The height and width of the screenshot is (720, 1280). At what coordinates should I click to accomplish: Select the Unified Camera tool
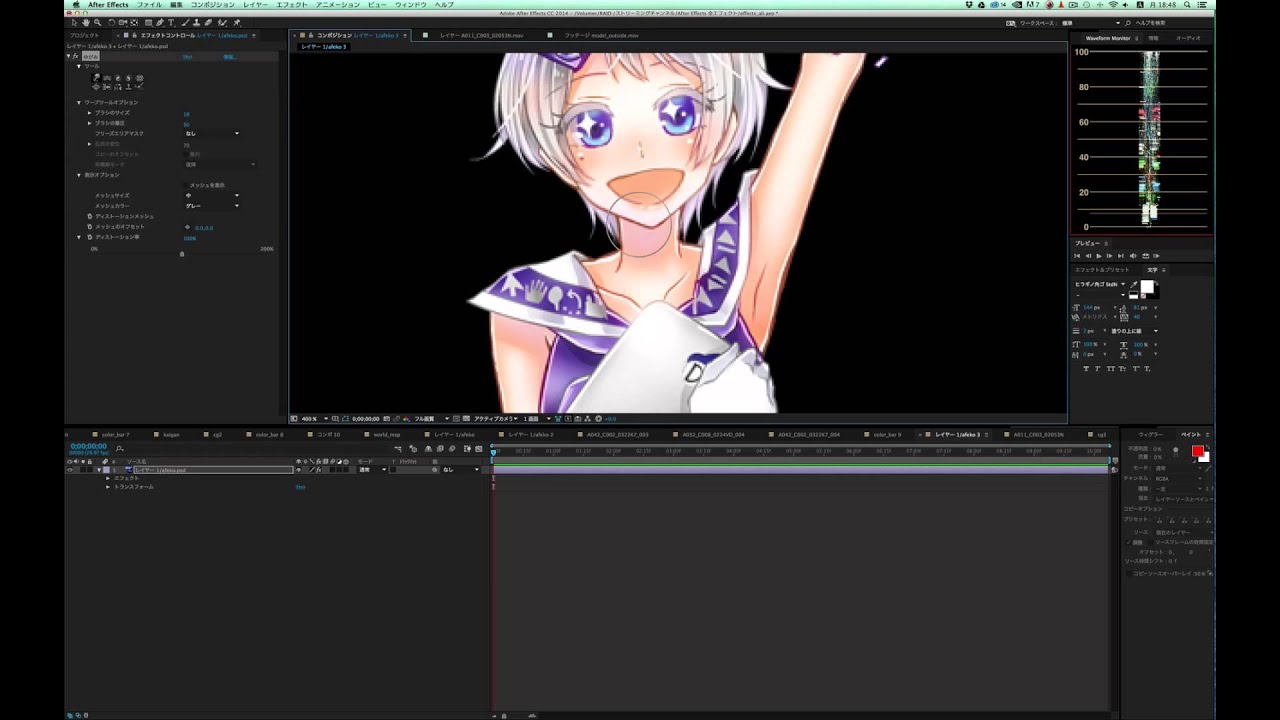[x=123, y=23]
